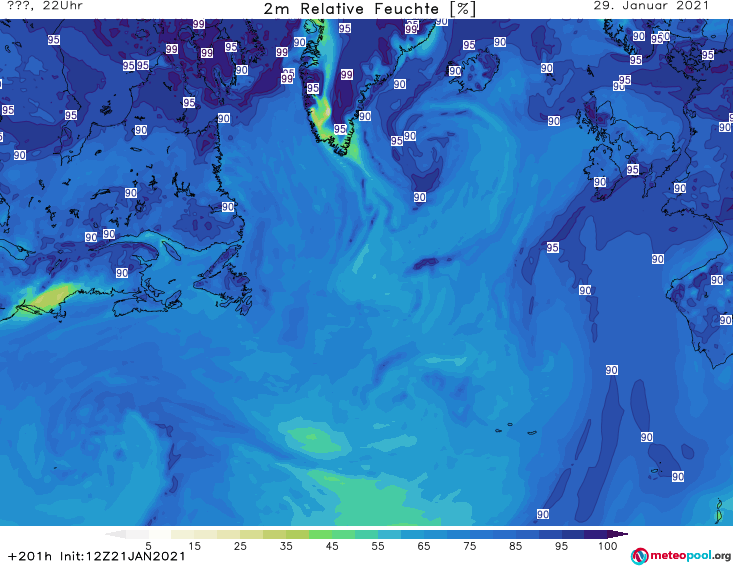Pick the dark purple swatch at legend's right end
This screenshot has width=733, height=566.
[x=618, y=534]
